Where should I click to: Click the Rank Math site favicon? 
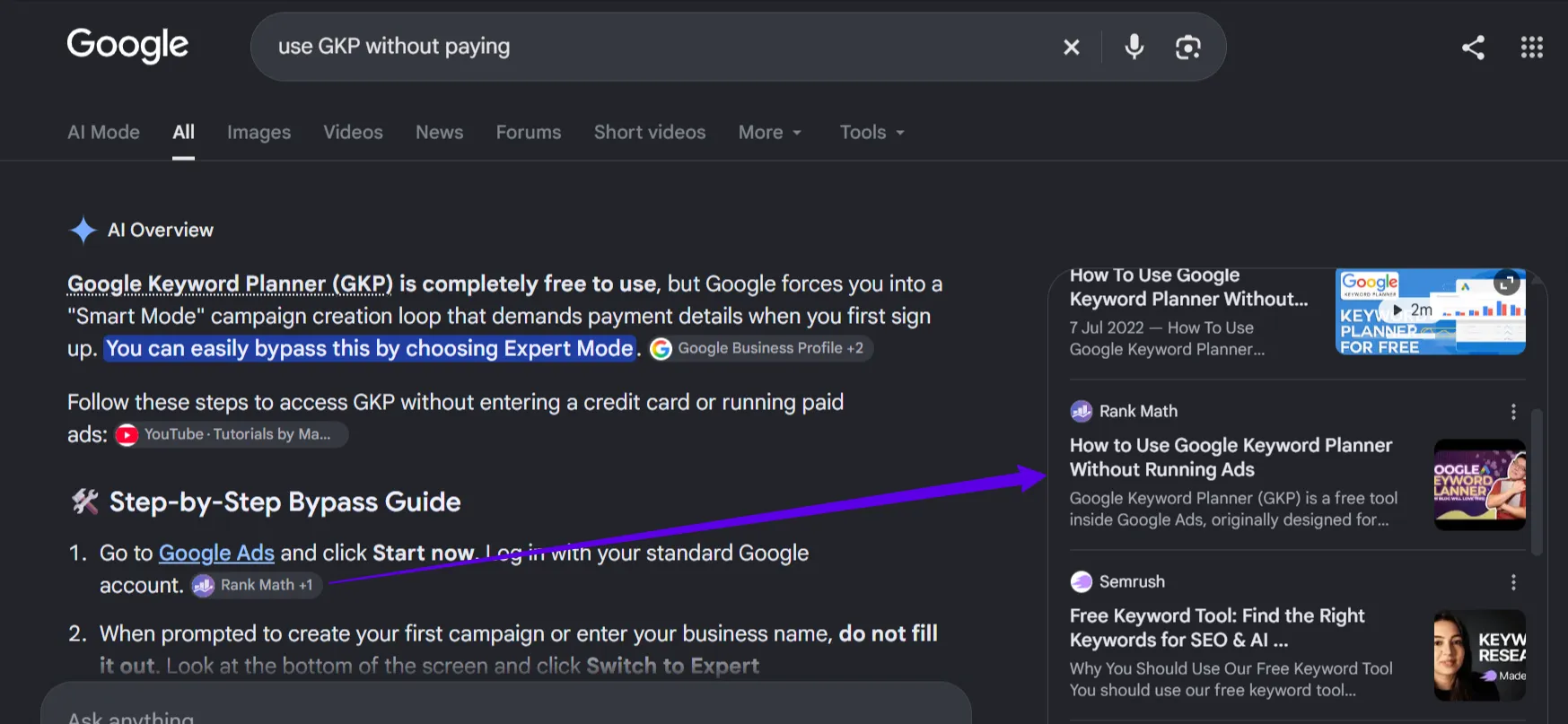click(x=1081, y=411)
